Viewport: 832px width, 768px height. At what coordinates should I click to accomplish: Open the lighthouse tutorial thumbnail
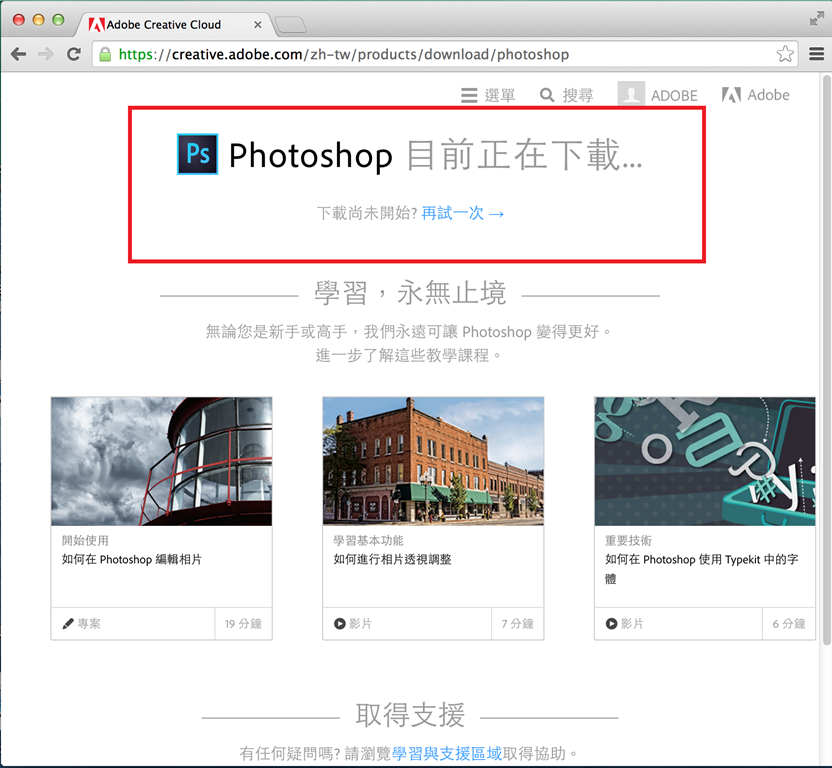pos(161,461)
